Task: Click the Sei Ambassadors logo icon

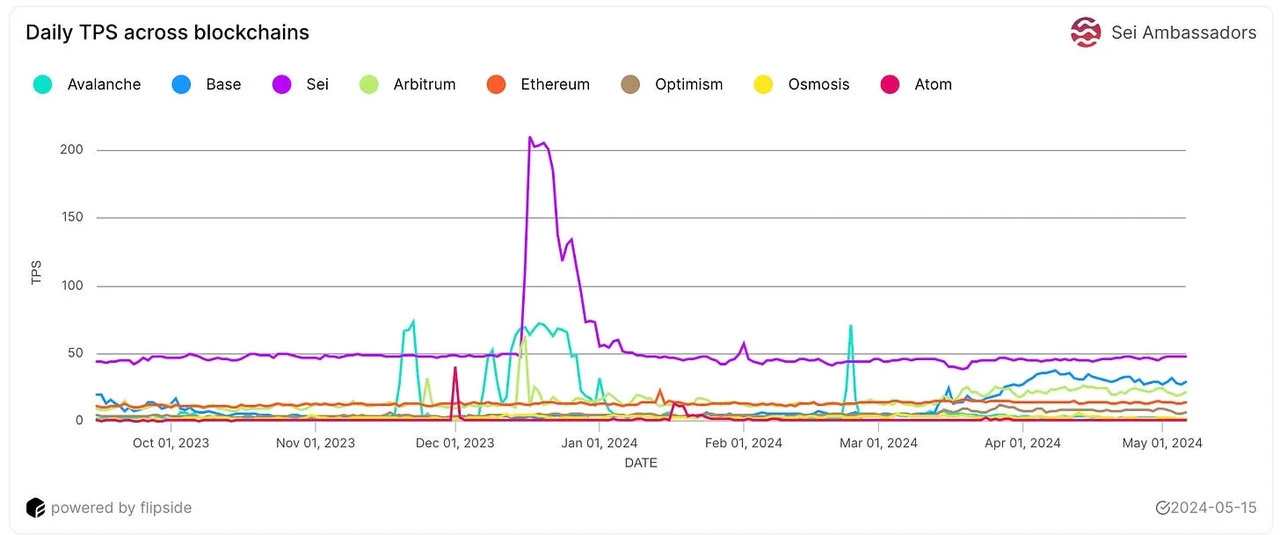Action: [1086, 32]
